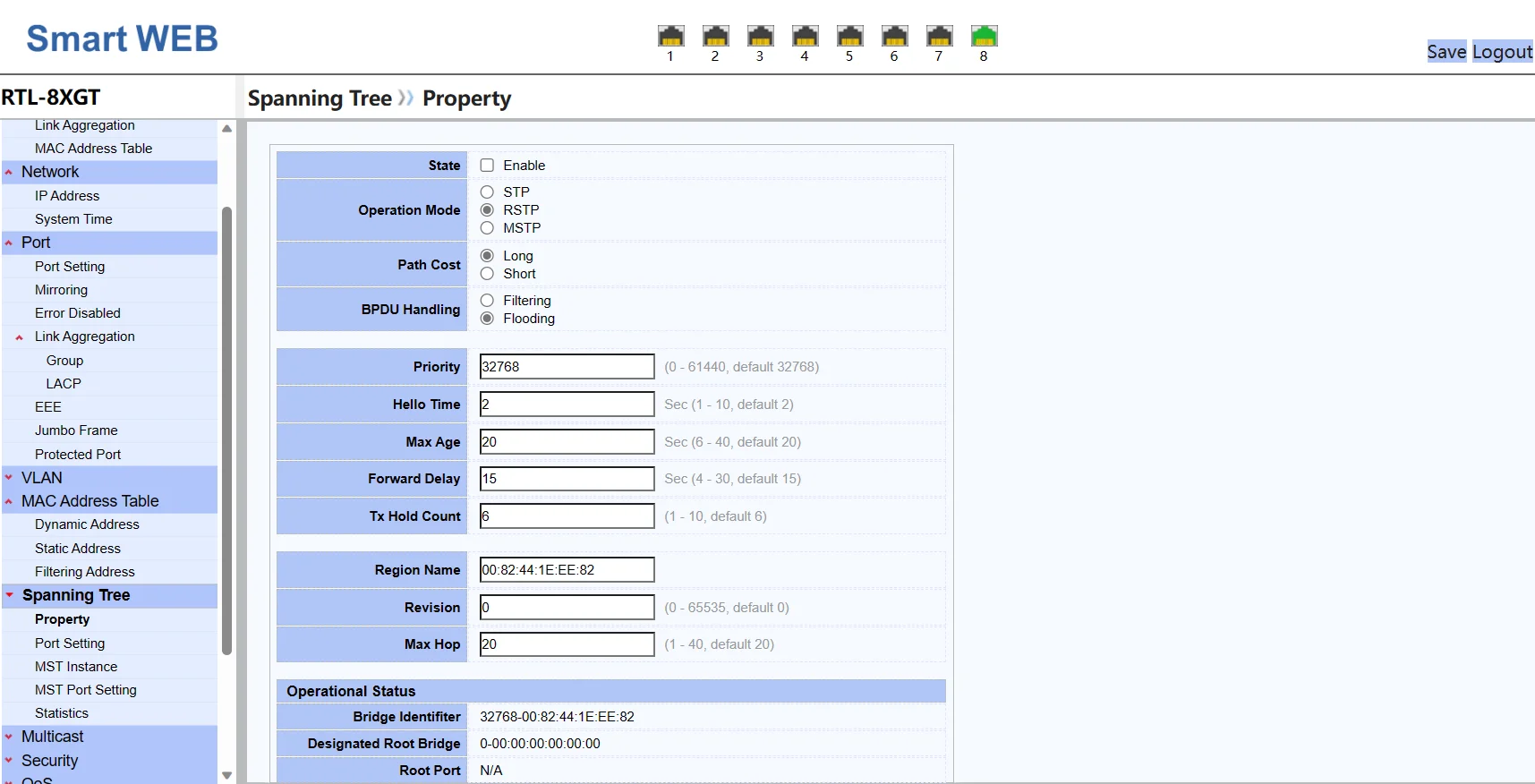Viewport: 1535px width, 784px height.
Task: Open the MST Instance page
Action: pyautogui.click(x=76, y=667)
